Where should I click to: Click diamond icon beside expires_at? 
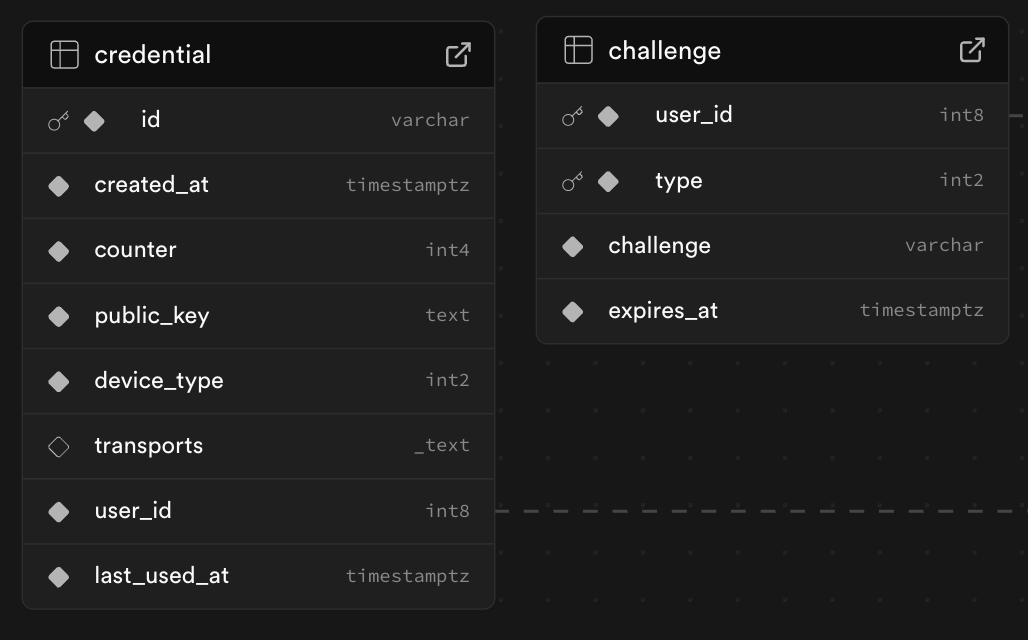(x=573, y=311)
